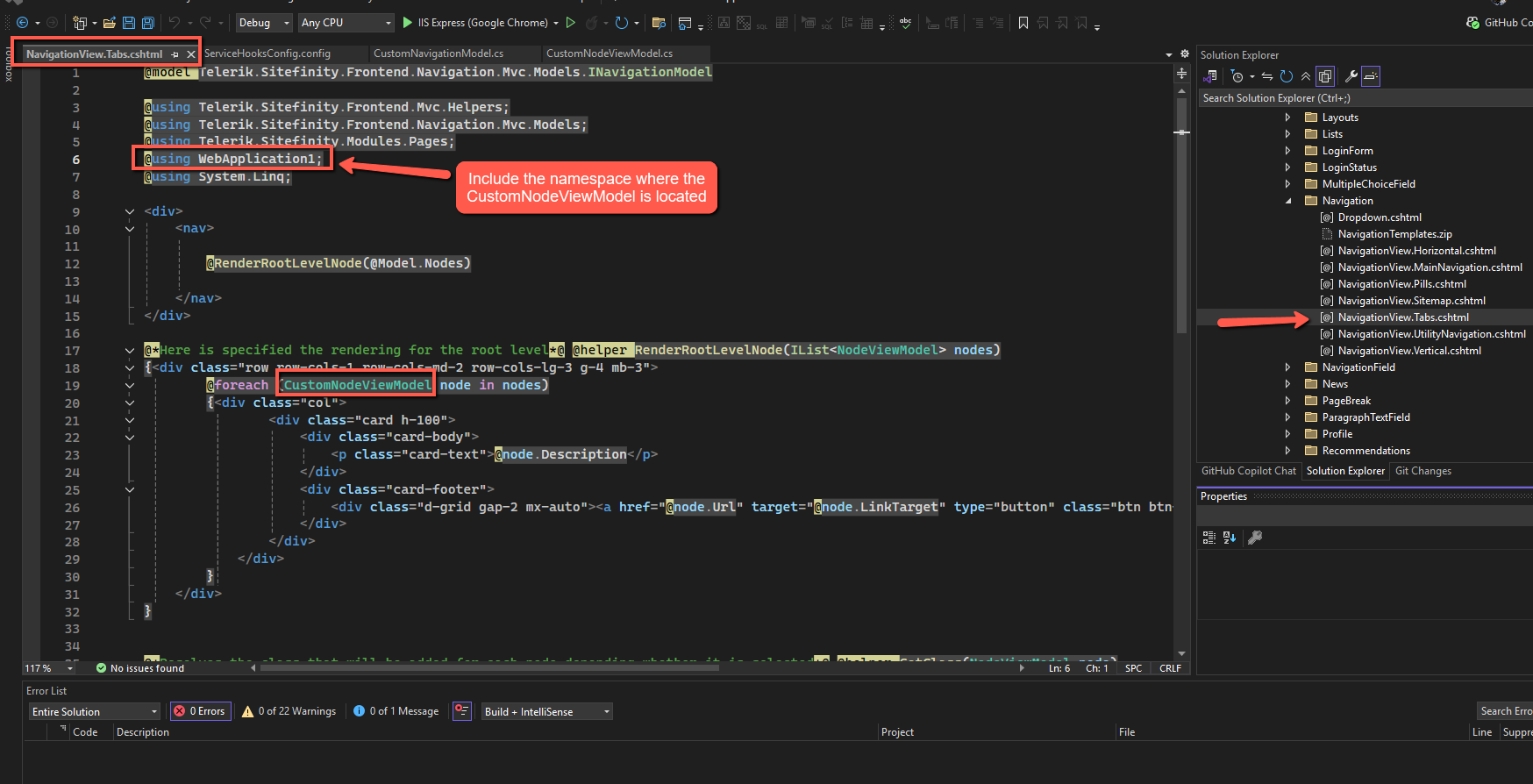1533x784 pixels.
Task: Start debugging with the green play icon
Action: tap(407, 23)
